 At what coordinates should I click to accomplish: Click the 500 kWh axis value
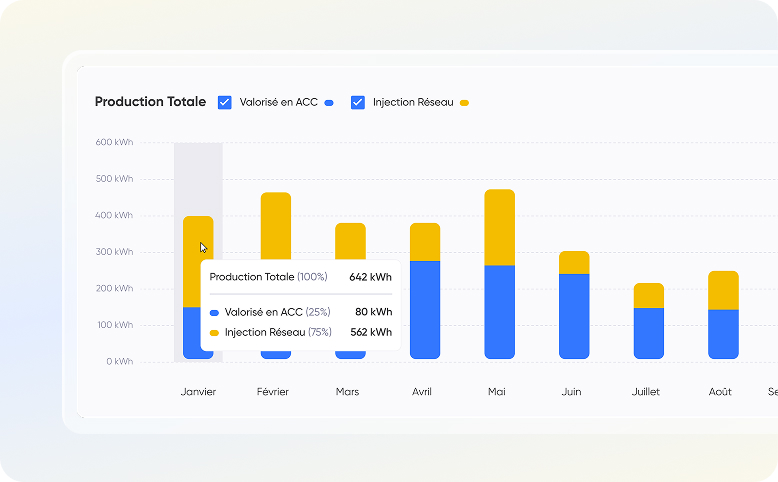coord(114,179)
